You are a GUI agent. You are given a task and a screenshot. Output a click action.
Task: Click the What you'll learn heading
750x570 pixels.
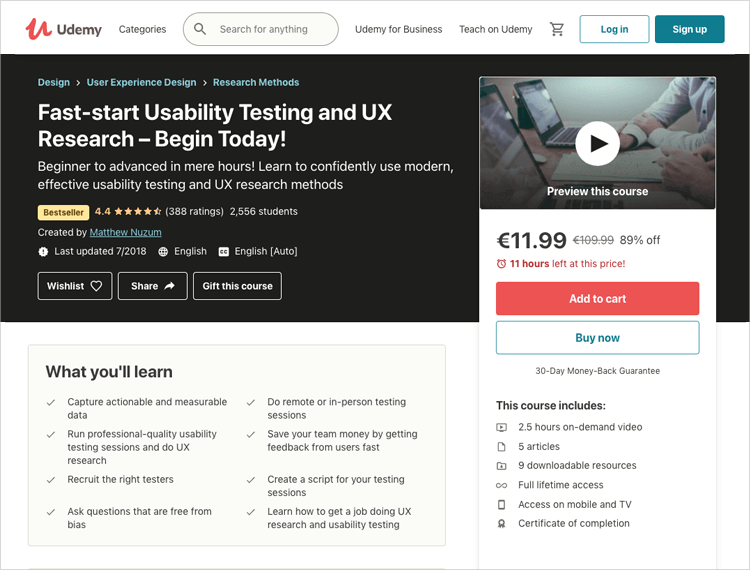coord(109,372)
